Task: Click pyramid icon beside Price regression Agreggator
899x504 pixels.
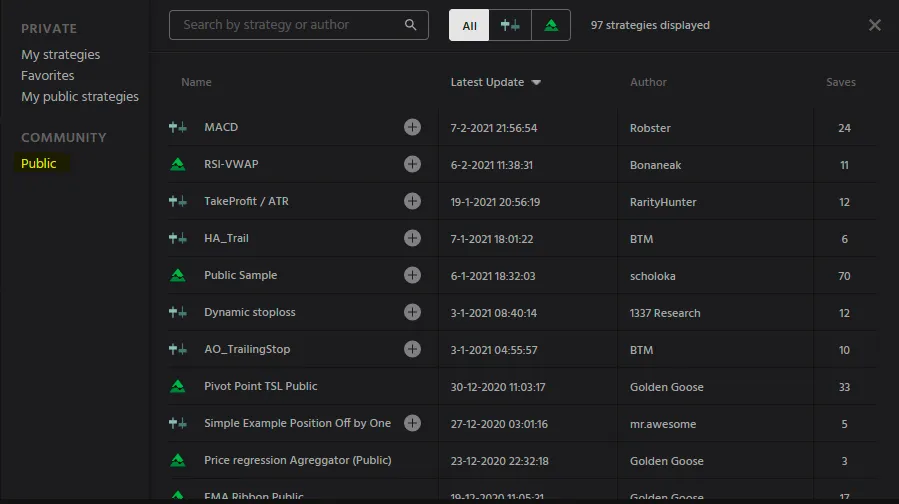Action: [x=178, y=460]
